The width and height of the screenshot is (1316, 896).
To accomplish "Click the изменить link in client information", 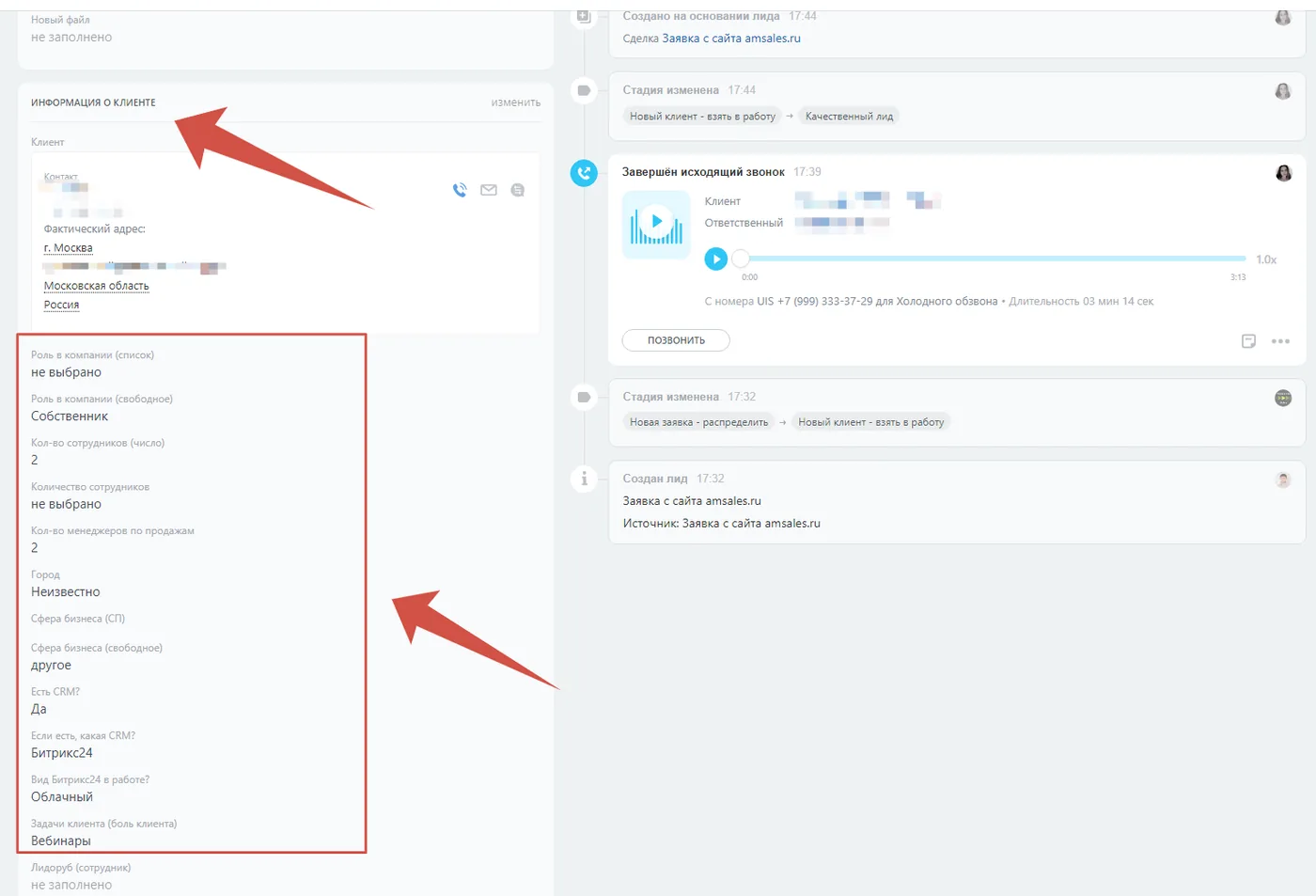I will pos(516,102).
